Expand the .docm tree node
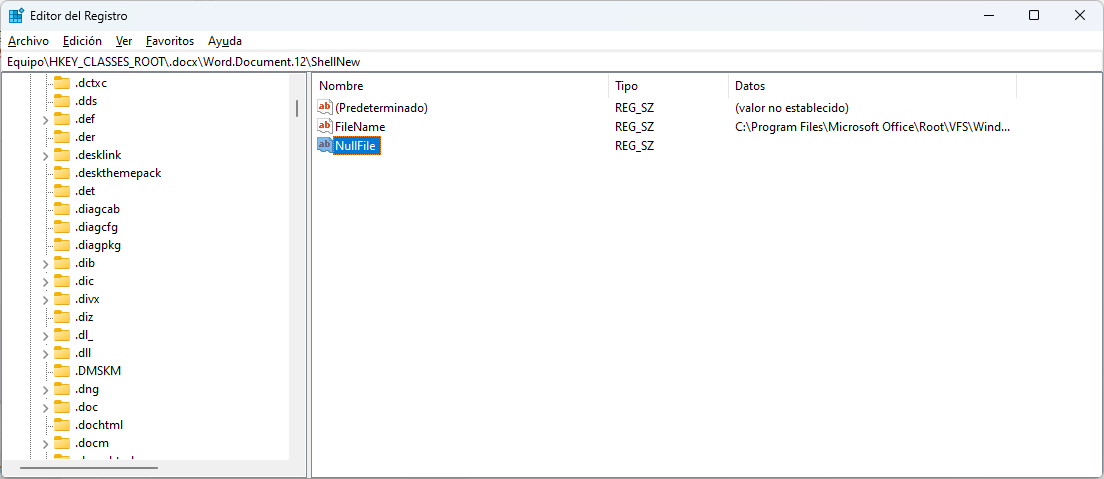This screenshot has height=479, width=1104. [45, 444]
